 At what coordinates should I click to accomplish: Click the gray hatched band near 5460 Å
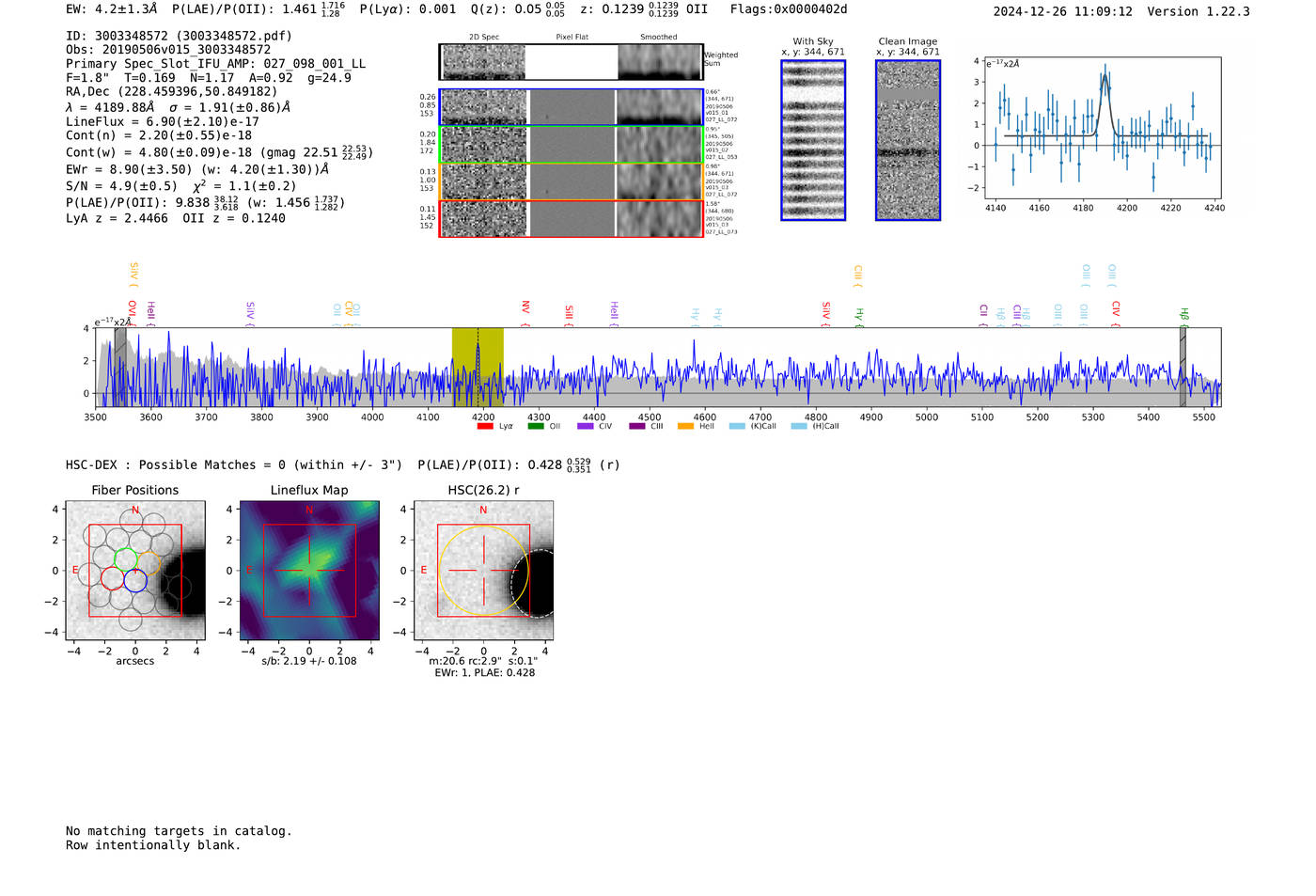tap(1183, 367)
